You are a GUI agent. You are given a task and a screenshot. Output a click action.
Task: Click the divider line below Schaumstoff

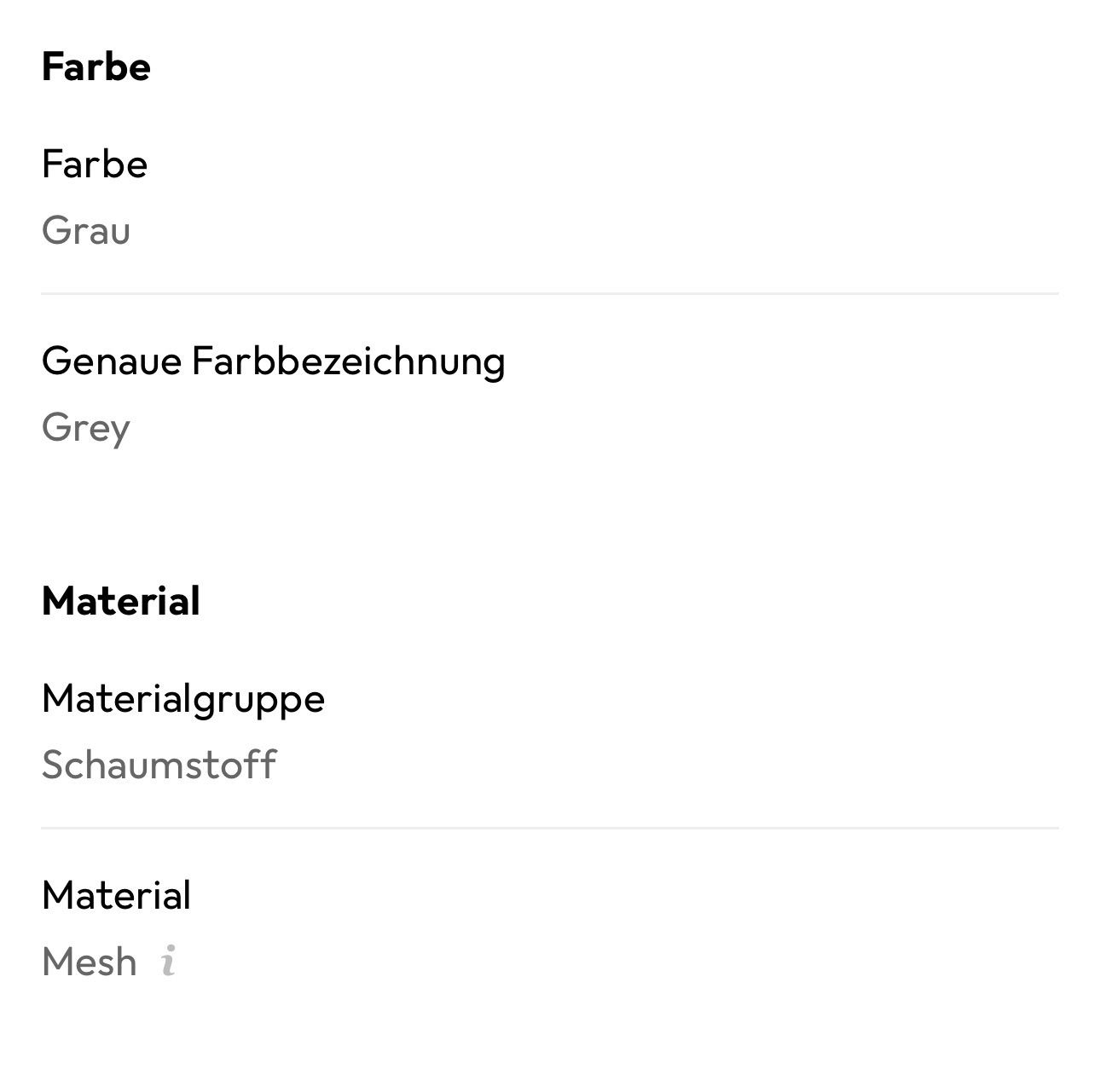coord(550,828)
